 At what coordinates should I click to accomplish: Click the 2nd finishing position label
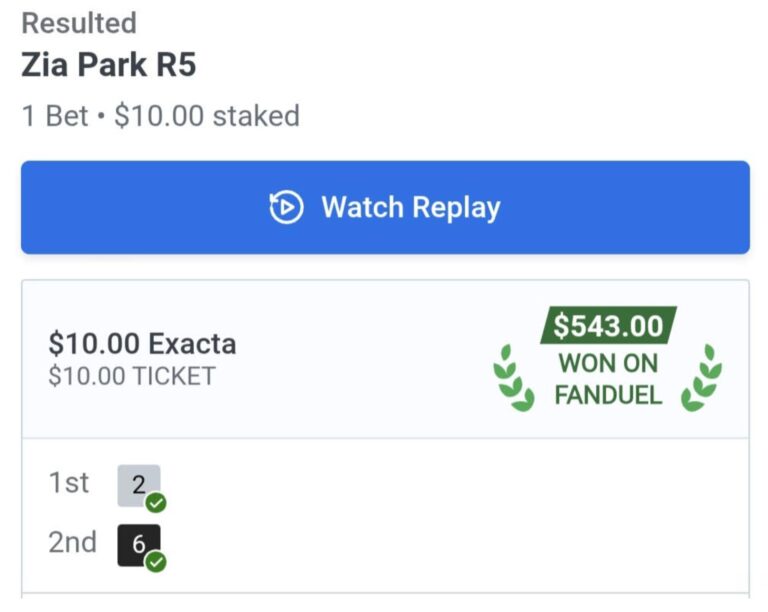point(72,543)
